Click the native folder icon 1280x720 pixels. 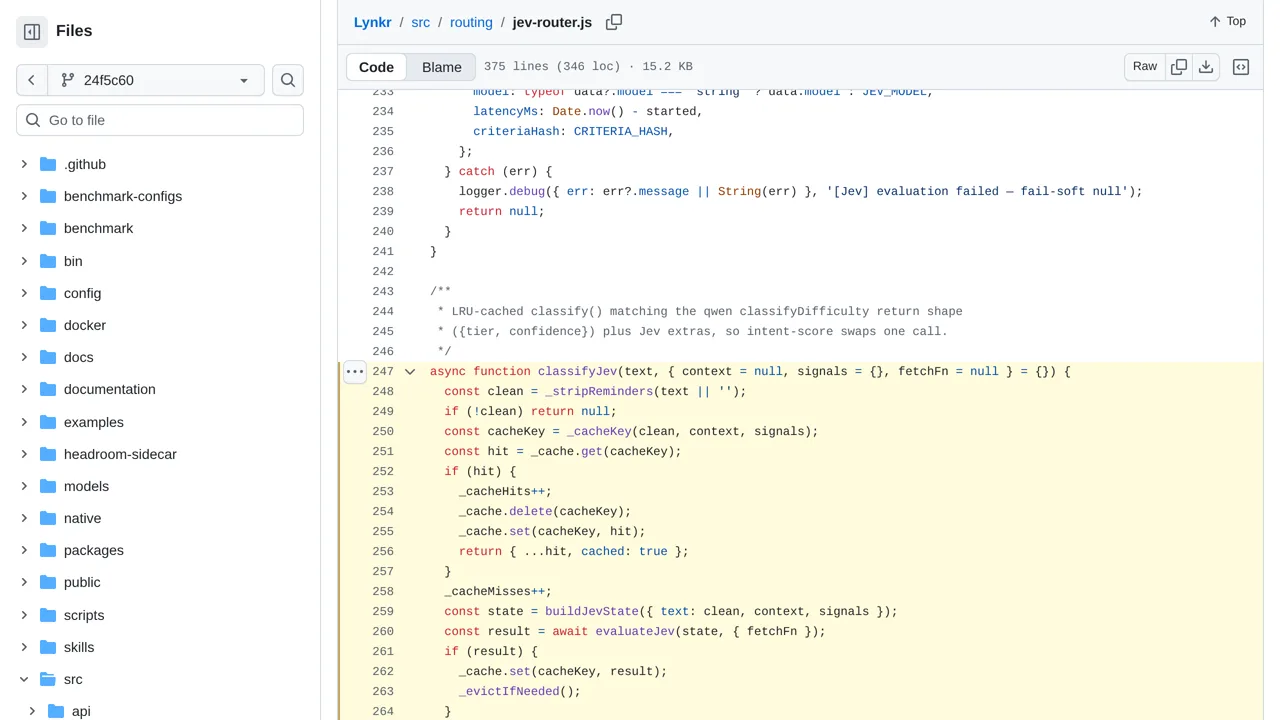point(48,518)
